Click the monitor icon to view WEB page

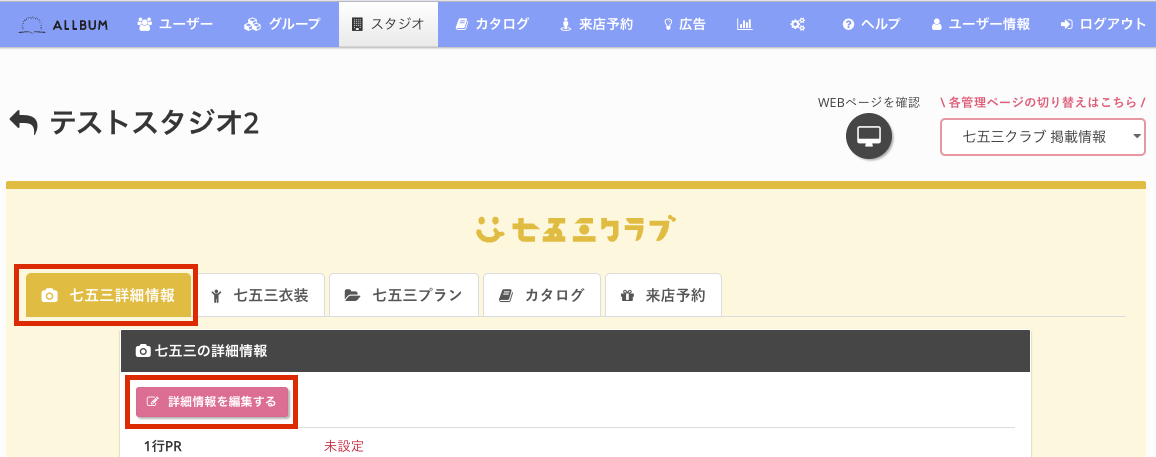click(x=868, y=136)
